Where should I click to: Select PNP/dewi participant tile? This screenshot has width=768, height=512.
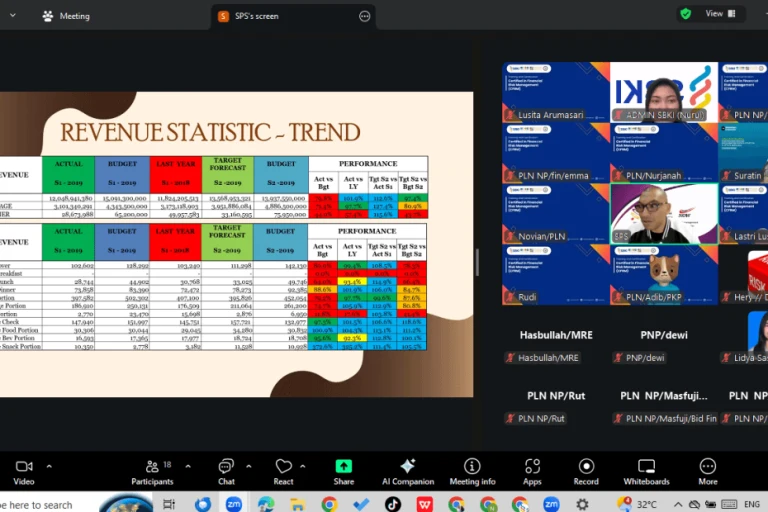click(x=664, y=335)
